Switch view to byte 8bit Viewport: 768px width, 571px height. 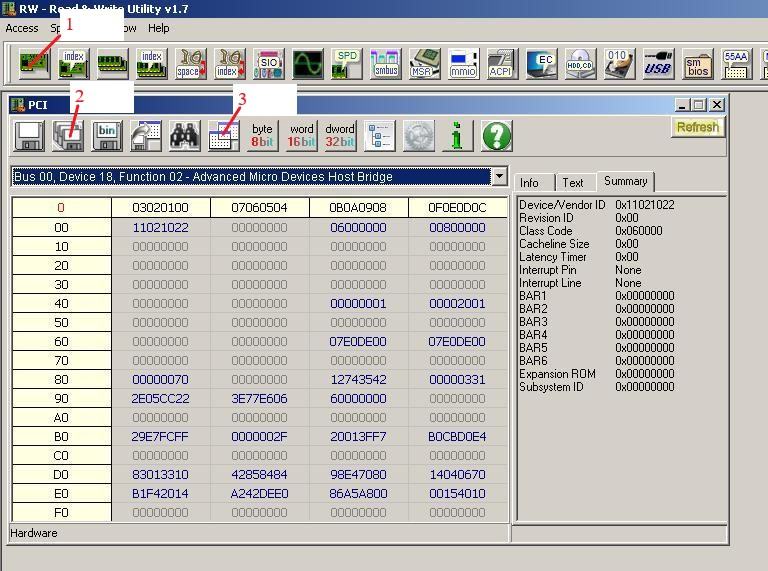pyautogui.click(x=263, y=136)
